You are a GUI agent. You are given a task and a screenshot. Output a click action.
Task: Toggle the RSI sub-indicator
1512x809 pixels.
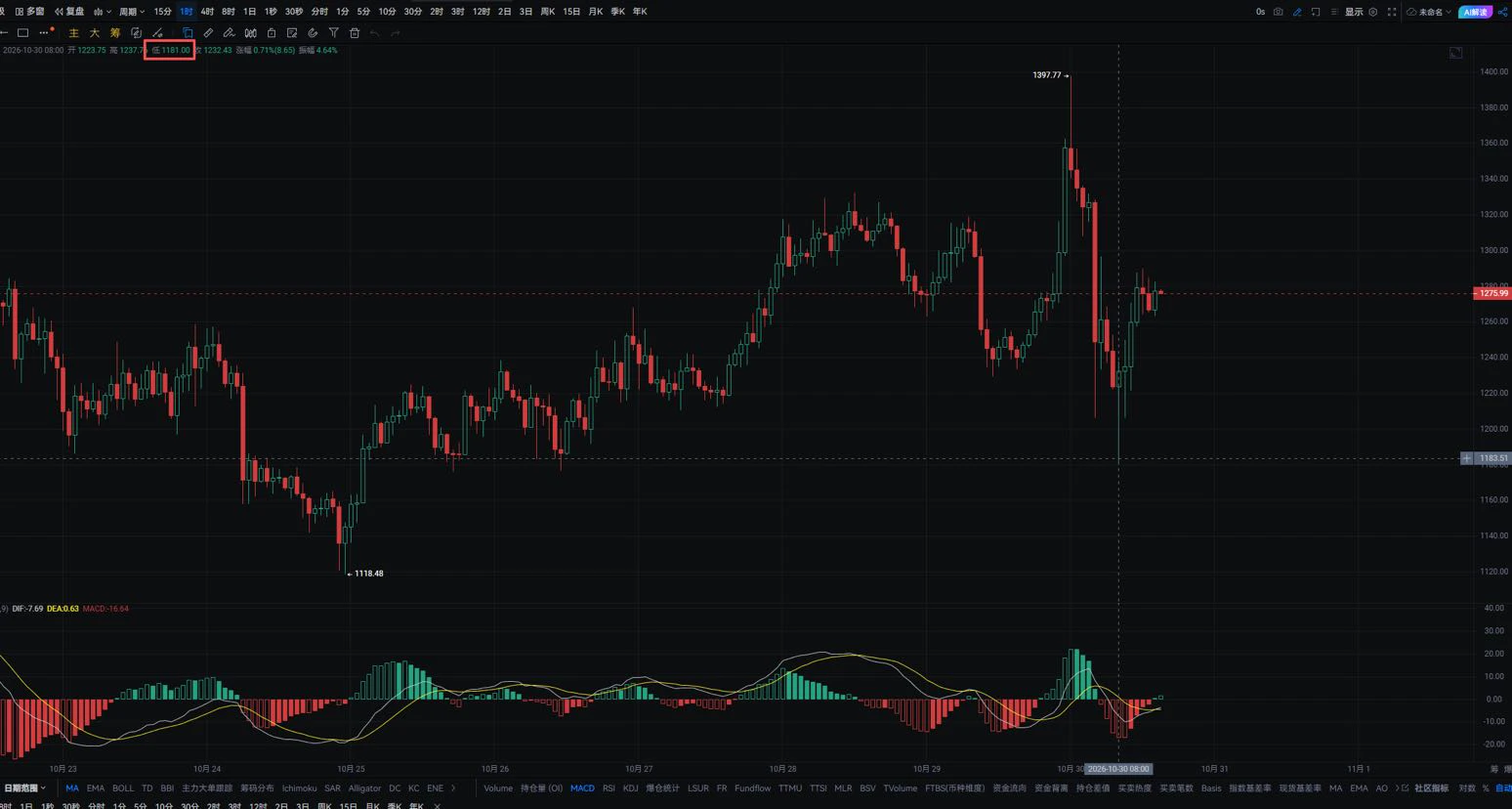coord(609,788)
